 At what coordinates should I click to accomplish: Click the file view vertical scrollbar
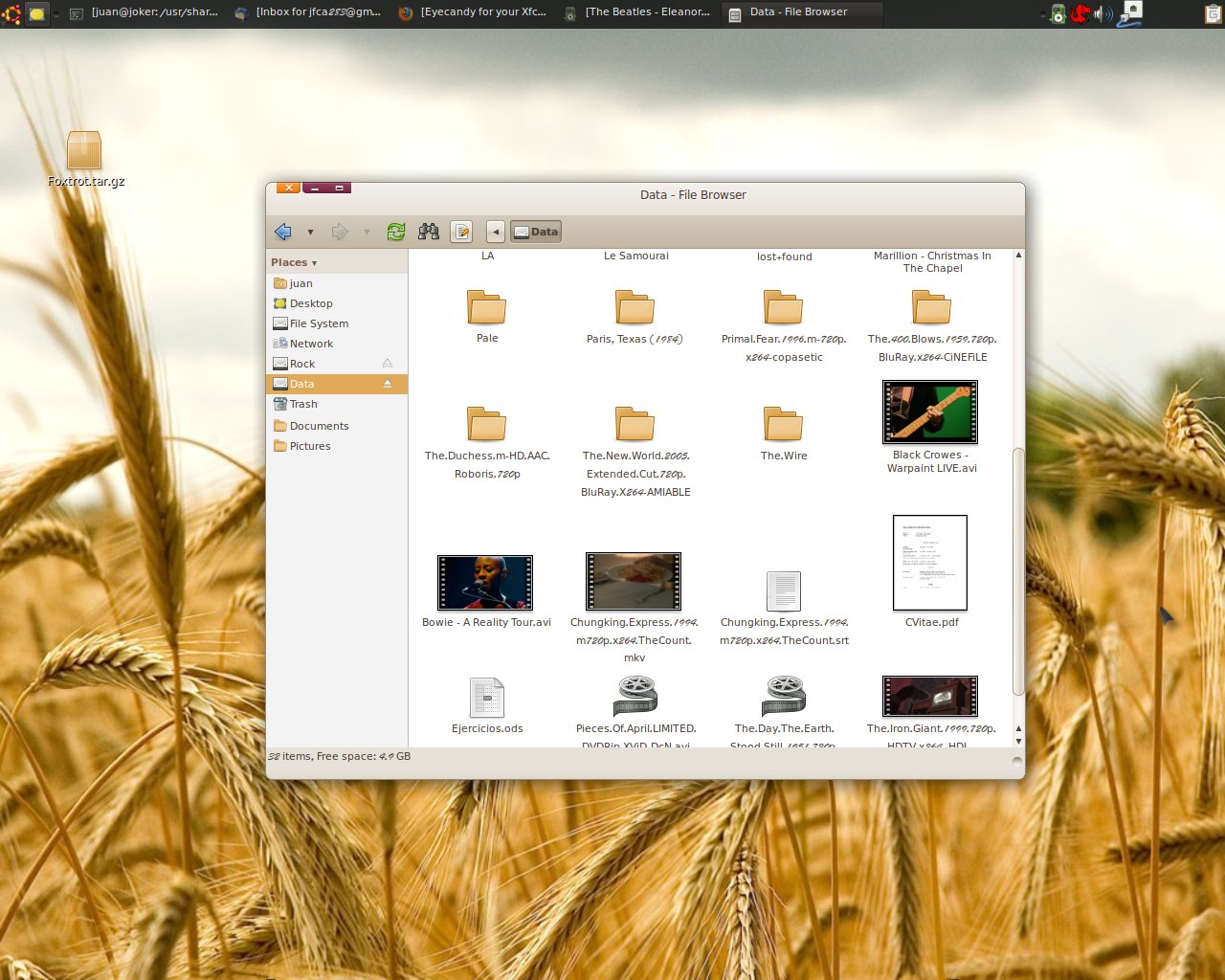[1018, 571]
